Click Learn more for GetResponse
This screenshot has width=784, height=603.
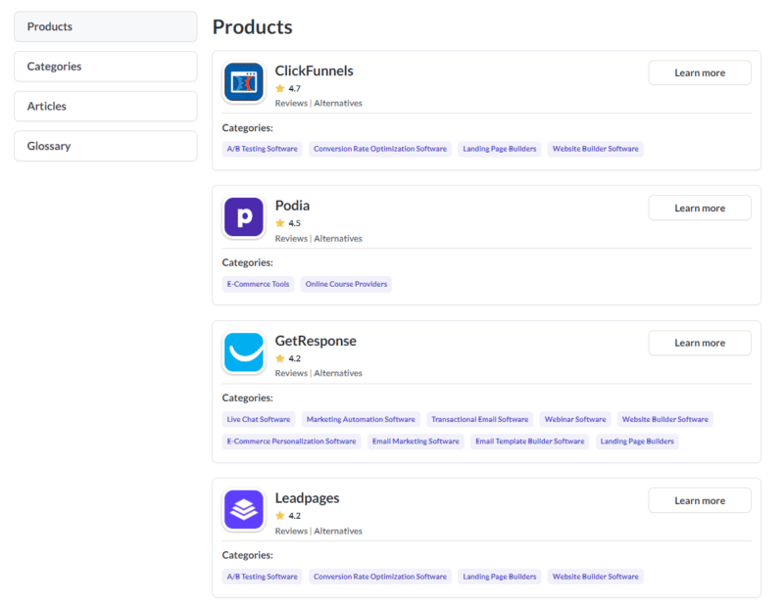click(700, 343)
